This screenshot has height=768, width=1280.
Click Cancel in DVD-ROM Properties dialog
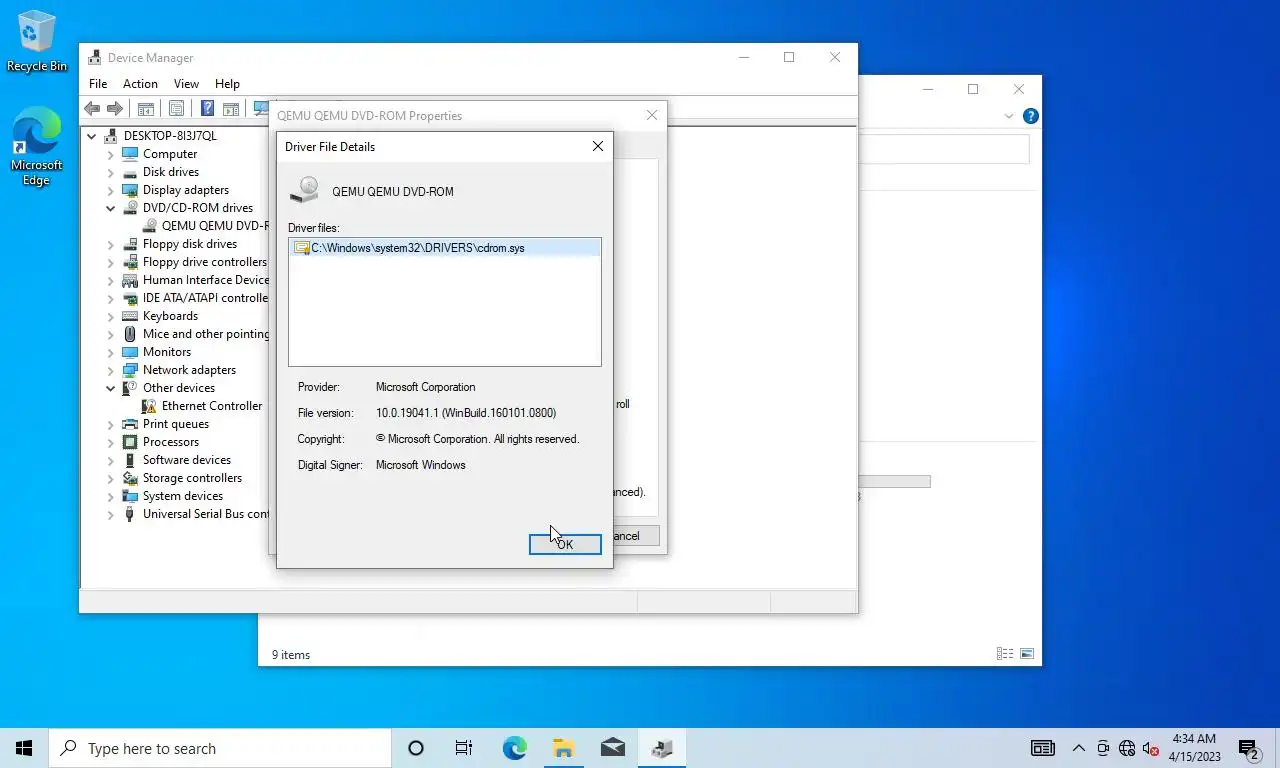pyautogui.click(x=625, y=536)
